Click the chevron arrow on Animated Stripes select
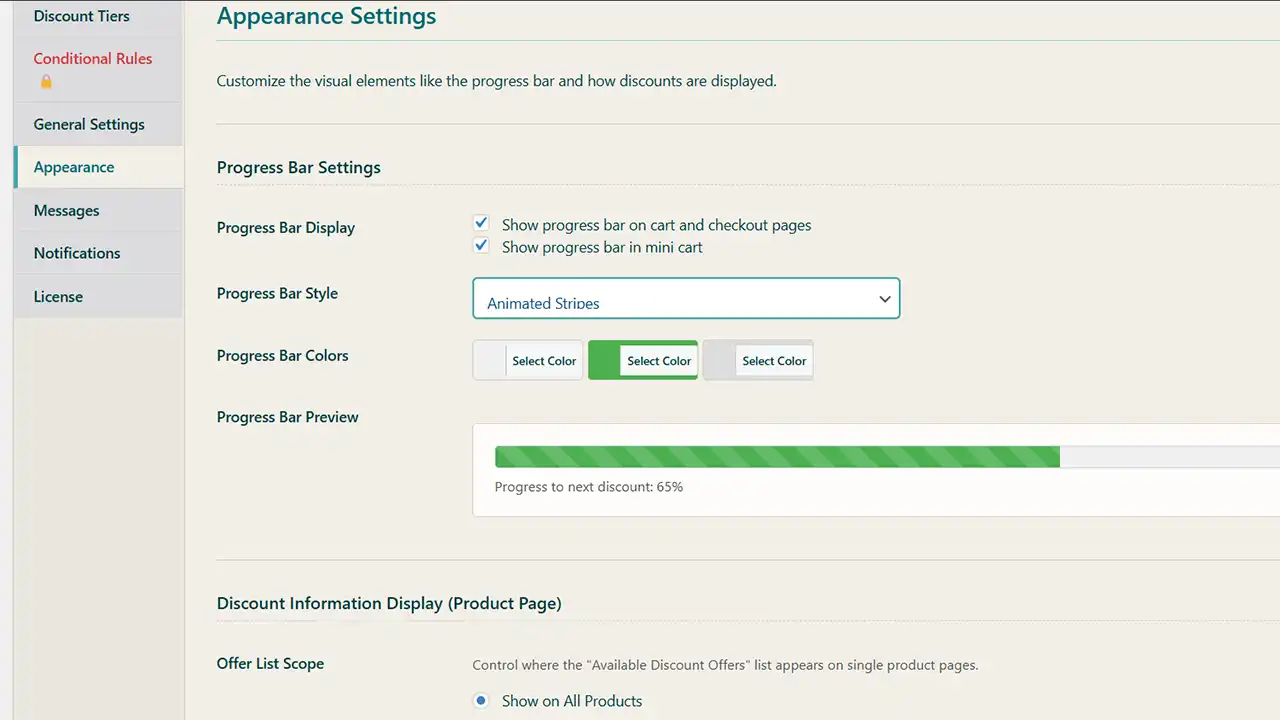Viewport: 1280px width, 720px height. [884, 299]
